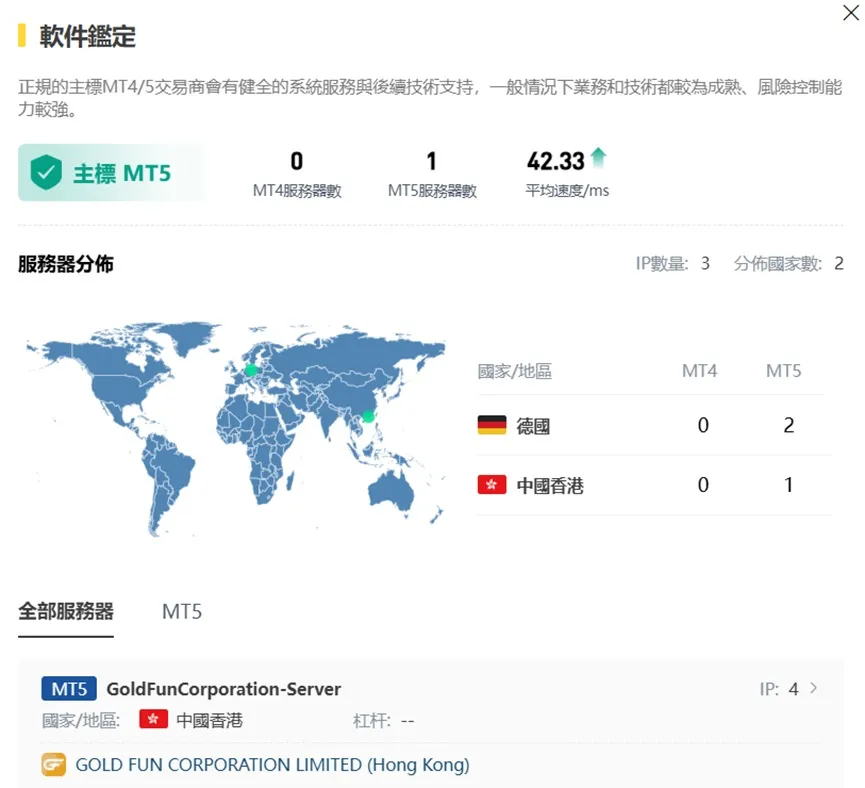This screenshot has width=865, height=788.
Task: Click the IP: 4 text on the server card
Action: (778, 689)
